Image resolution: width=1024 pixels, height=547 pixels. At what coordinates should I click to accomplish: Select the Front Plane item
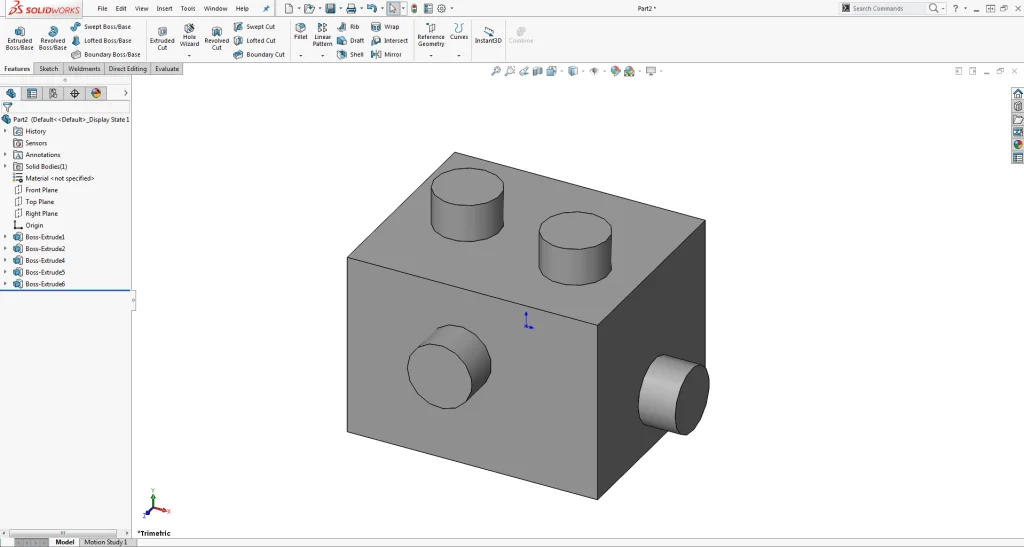(x=41, y=190)
